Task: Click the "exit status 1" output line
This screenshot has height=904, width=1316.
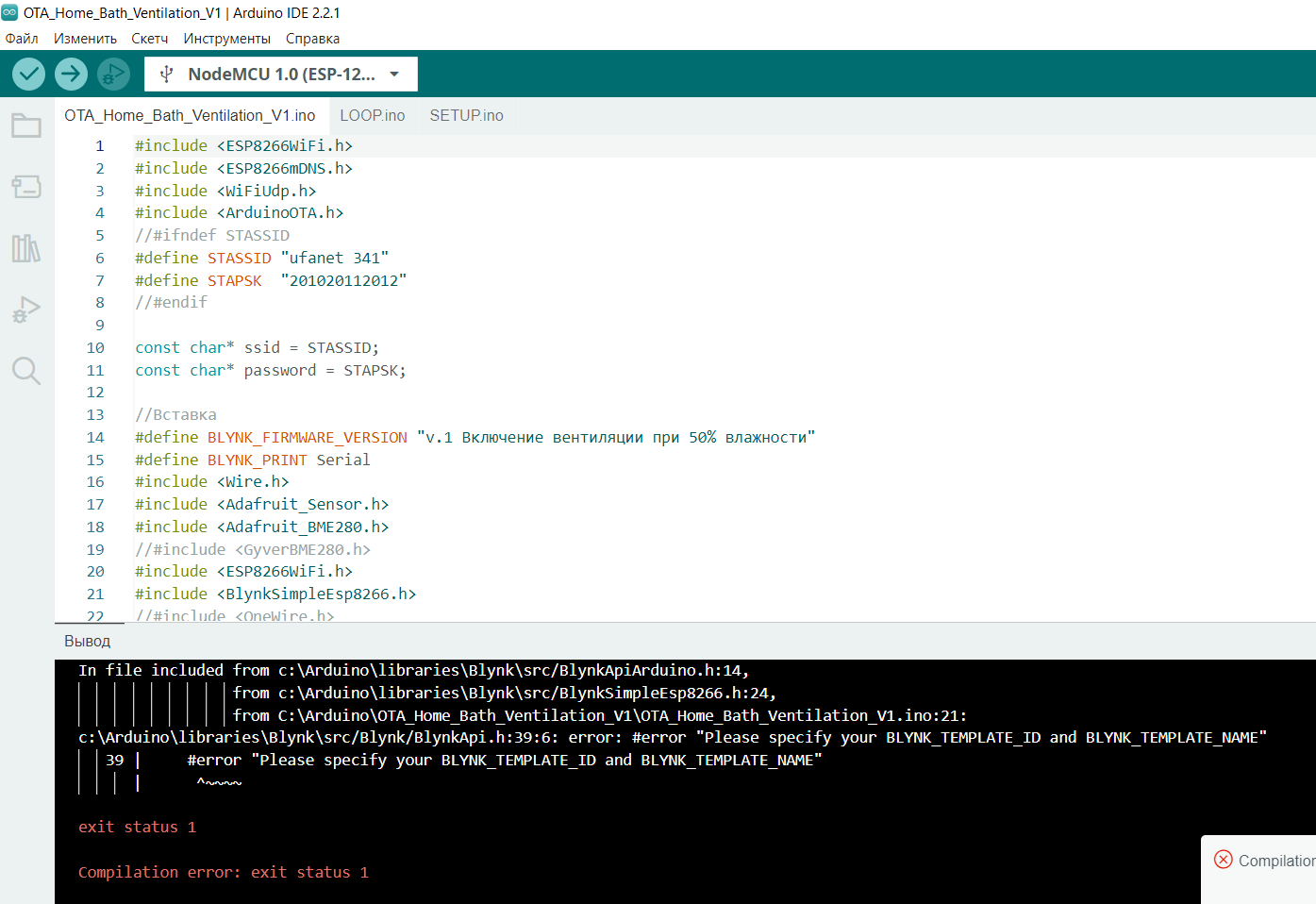Action: pyautogui.click(x=138, y=827)
